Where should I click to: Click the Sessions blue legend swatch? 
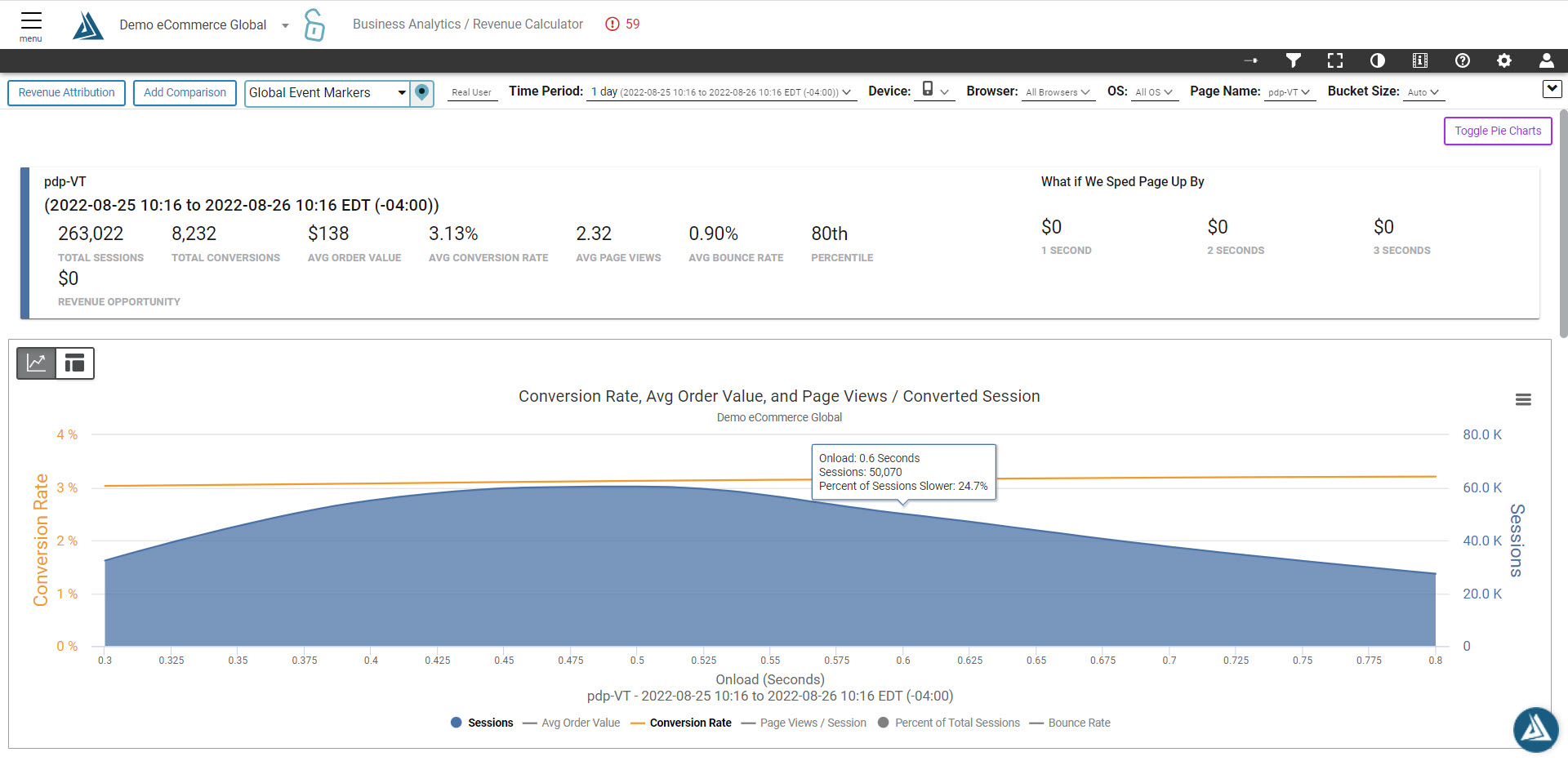pos(457,723)
